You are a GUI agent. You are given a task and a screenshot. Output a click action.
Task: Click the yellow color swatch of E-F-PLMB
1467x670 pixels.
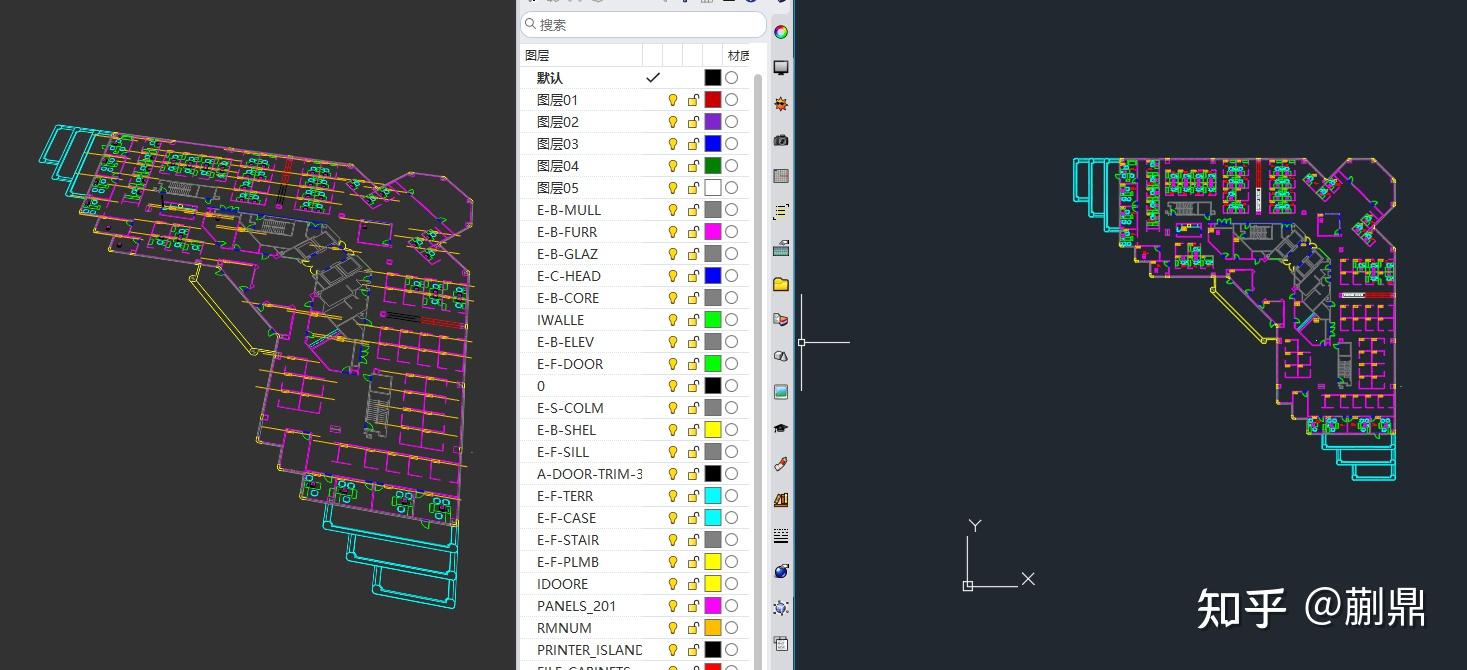click(x=713, y=561)
